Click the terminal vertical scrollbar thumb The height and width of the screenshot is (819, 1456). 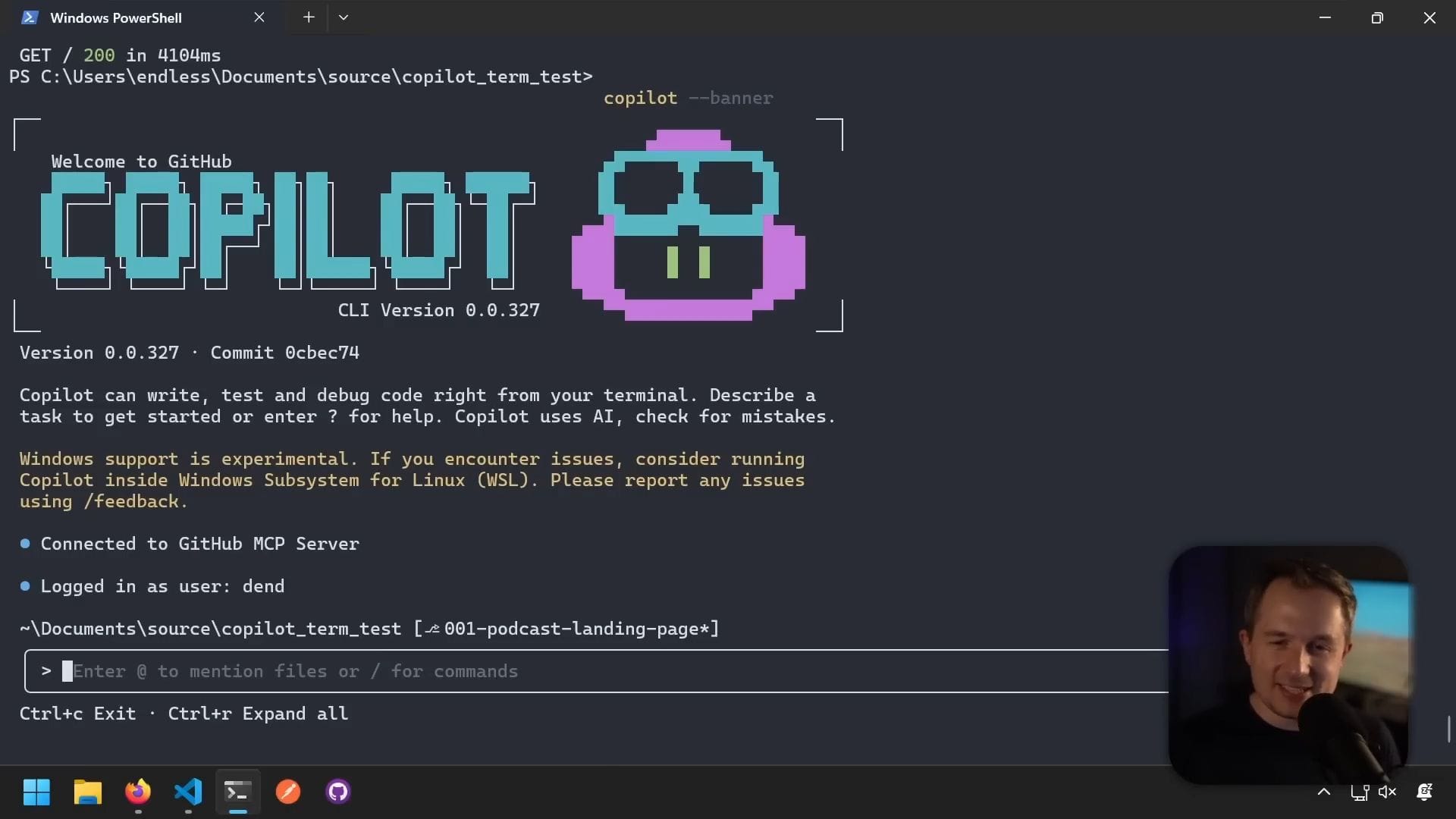(1449, 729)
